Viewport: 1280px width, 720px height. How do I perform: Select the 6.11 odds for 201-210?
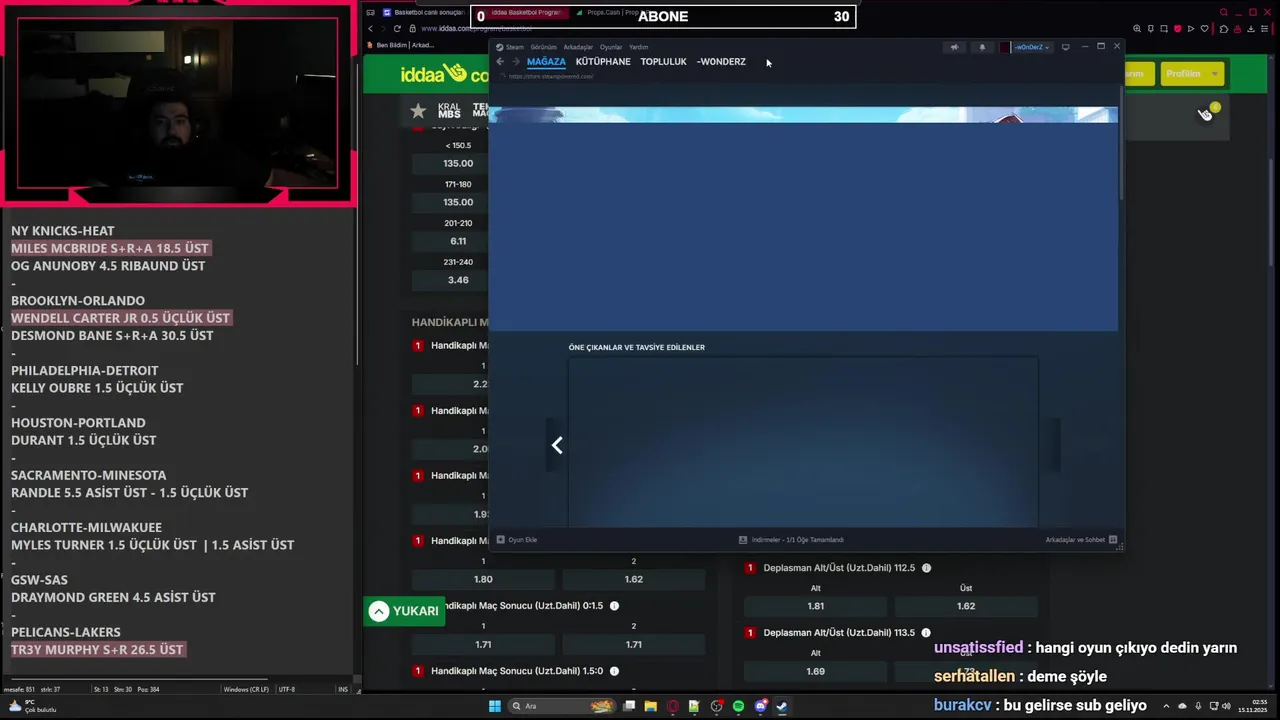pyautogui.click(x=458, y=241)
